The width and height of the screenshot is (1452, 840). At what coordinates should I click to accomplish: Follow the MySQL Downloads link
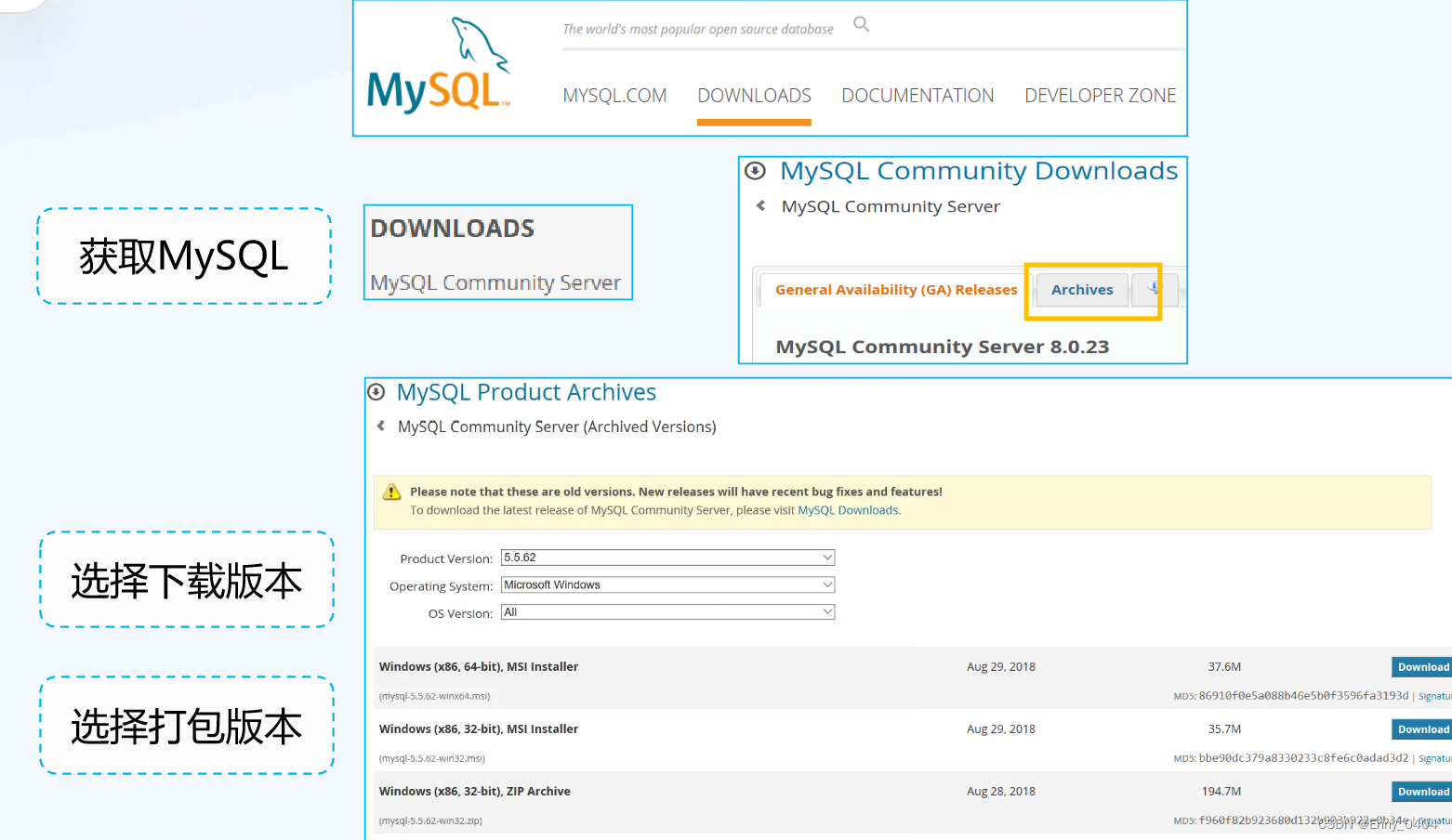[847, 509]
